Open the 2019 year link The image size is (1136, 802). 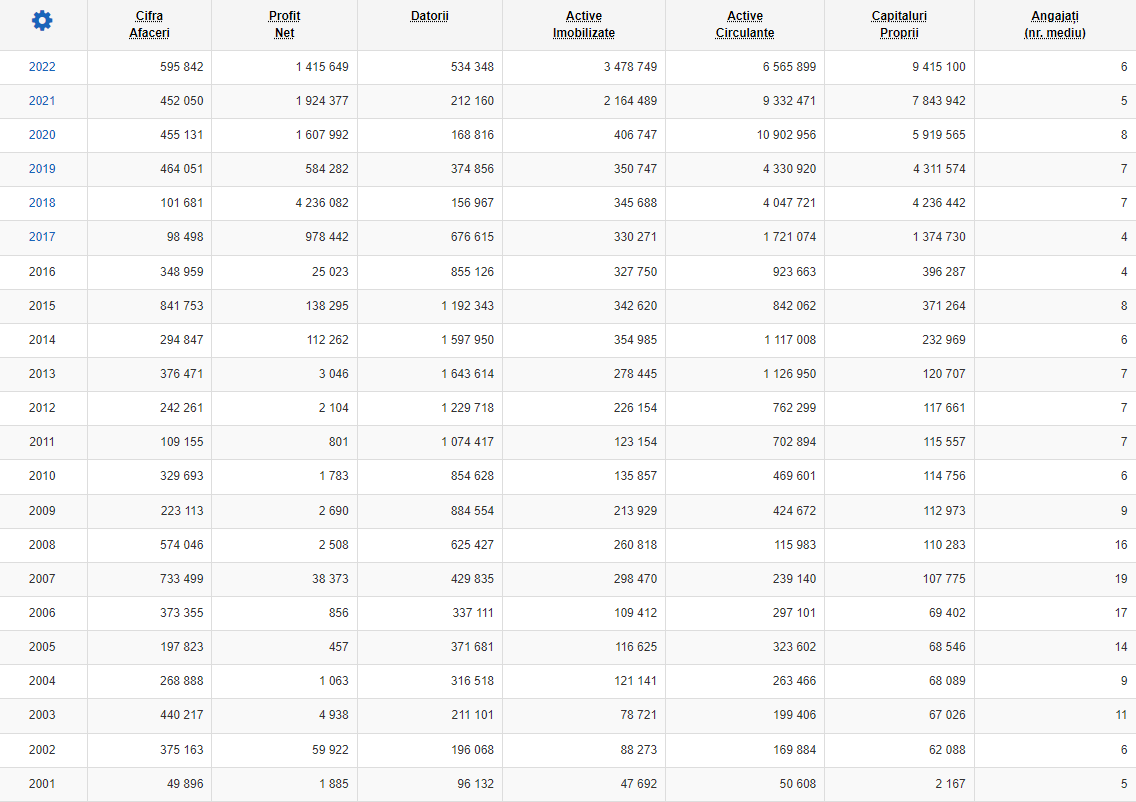[42, 169]
